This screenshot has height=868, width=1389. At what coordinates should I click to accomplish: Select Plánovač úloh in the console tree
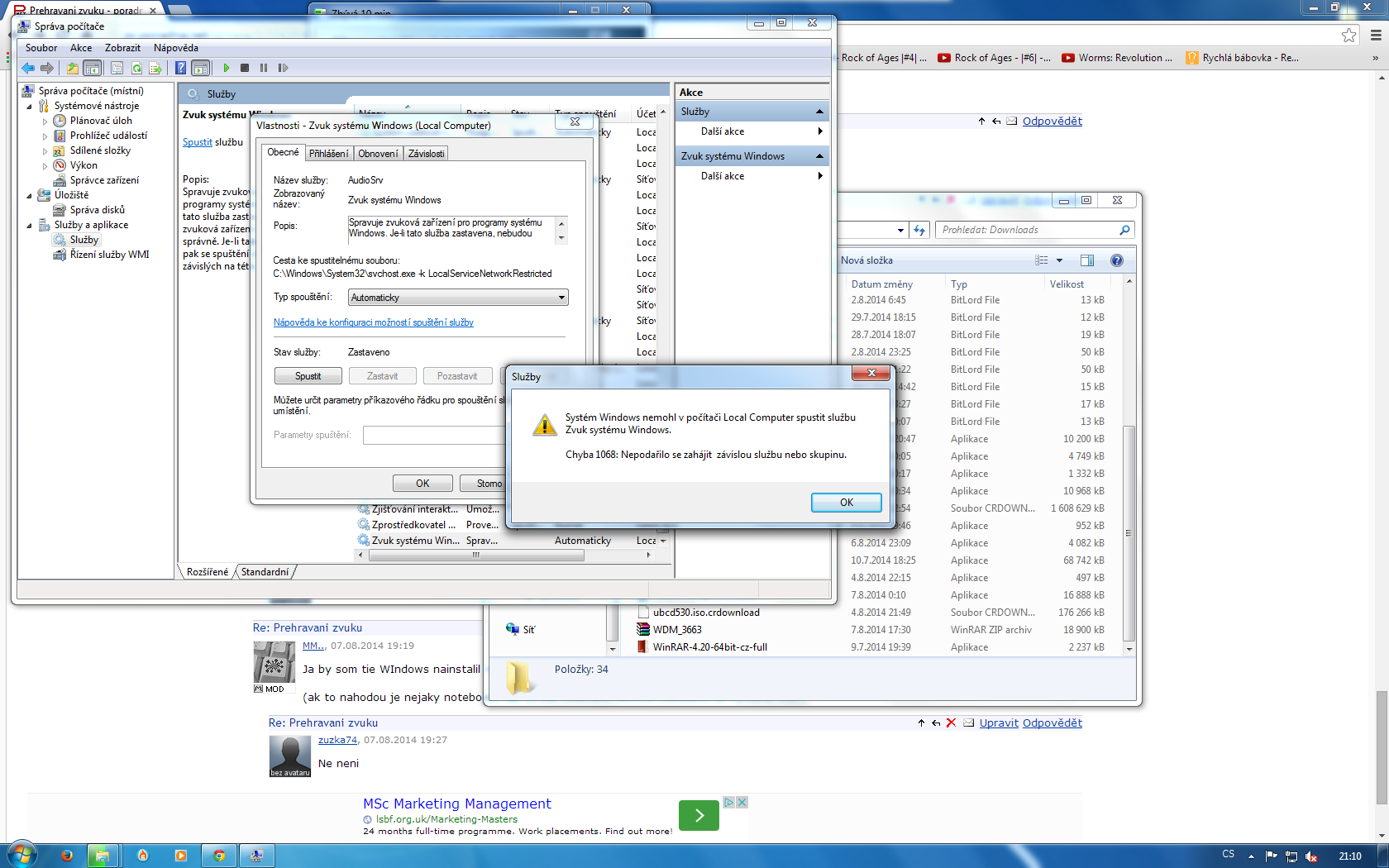tap(101, 121)
